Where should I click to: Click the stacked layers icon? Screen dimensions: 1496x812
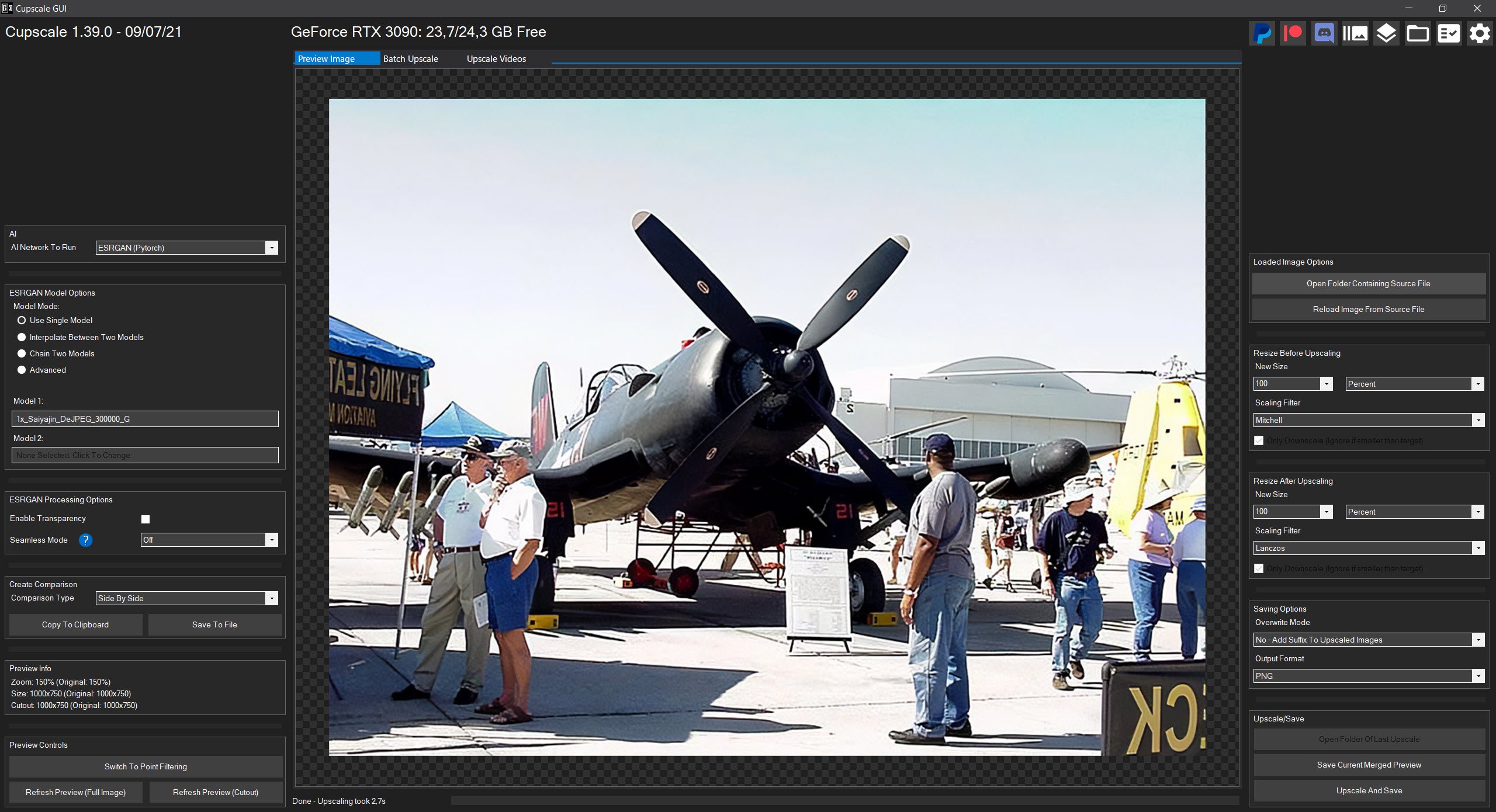click(1386, 33)
